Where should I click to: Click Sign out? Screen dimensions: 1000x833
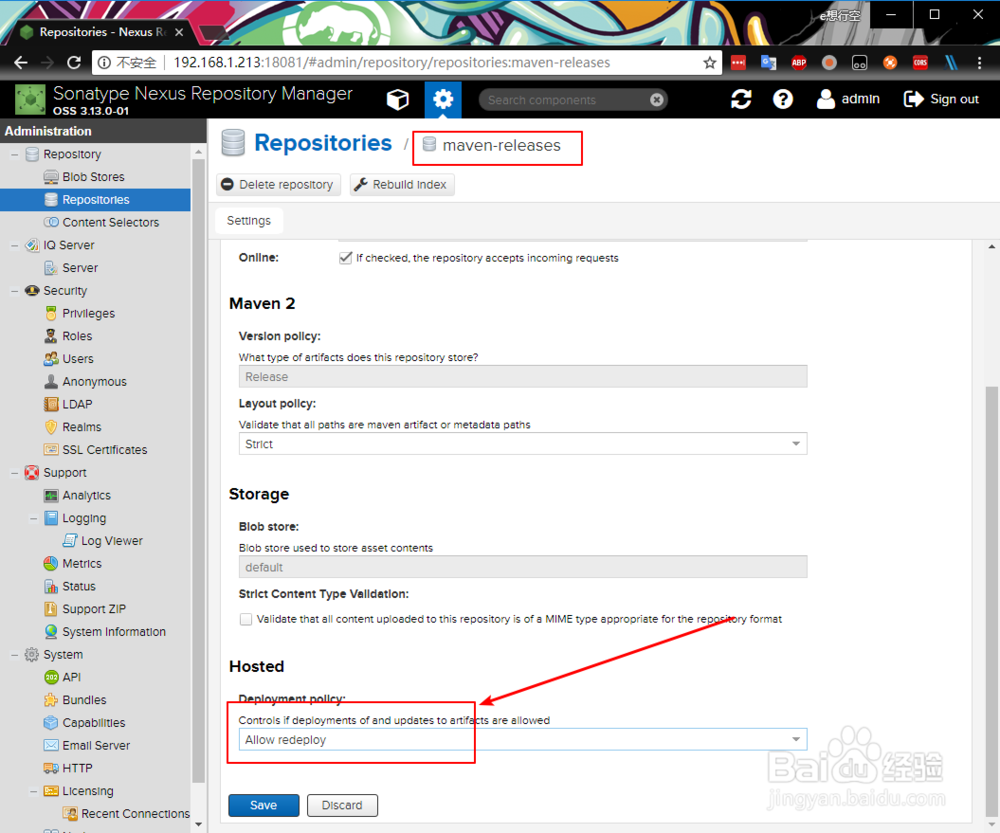coord(941,99)
